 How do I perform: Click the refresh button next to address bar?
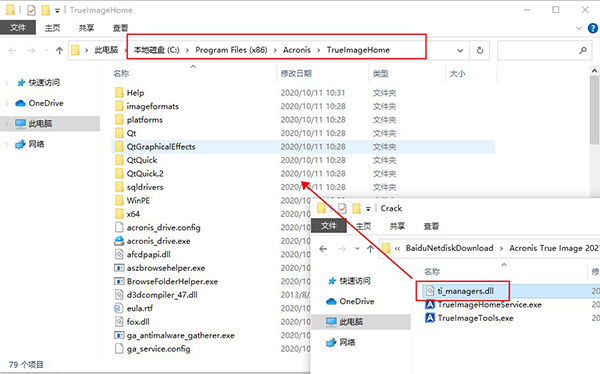(479, 50)
